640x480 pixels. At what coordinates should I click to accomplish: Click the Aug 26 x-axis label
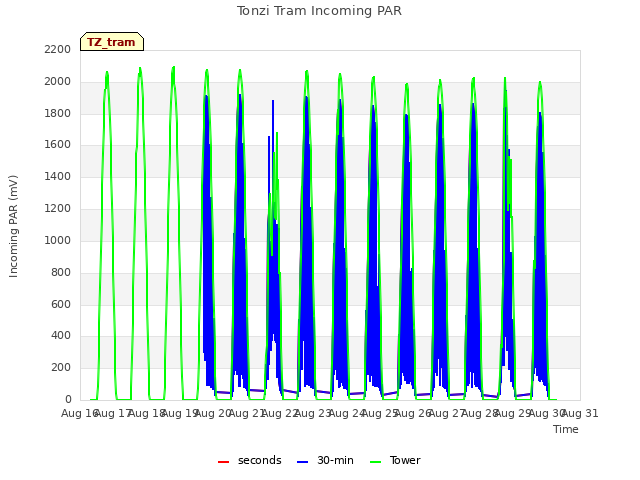coord(413,413)
